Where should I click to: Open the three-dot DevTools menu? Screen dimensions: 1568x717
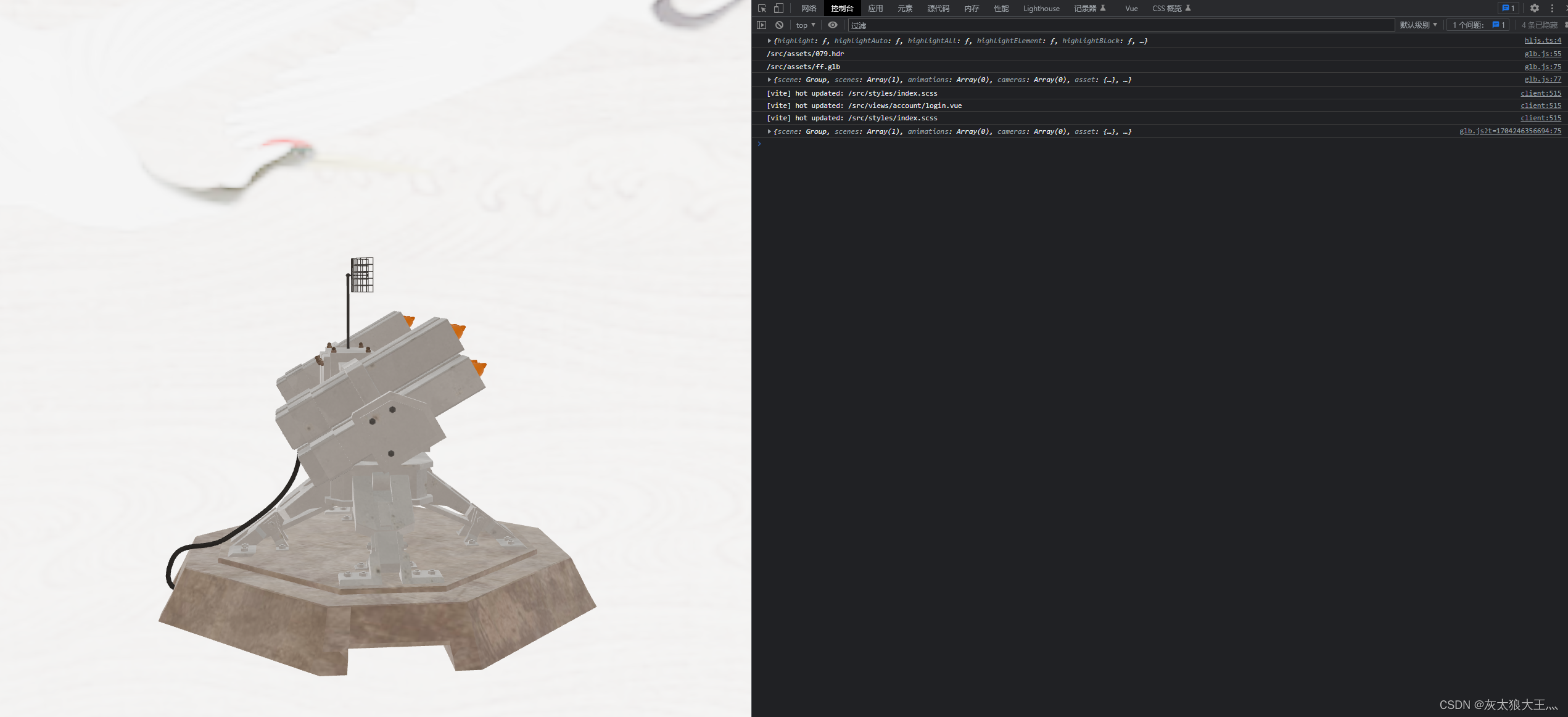click(1553, 8)
